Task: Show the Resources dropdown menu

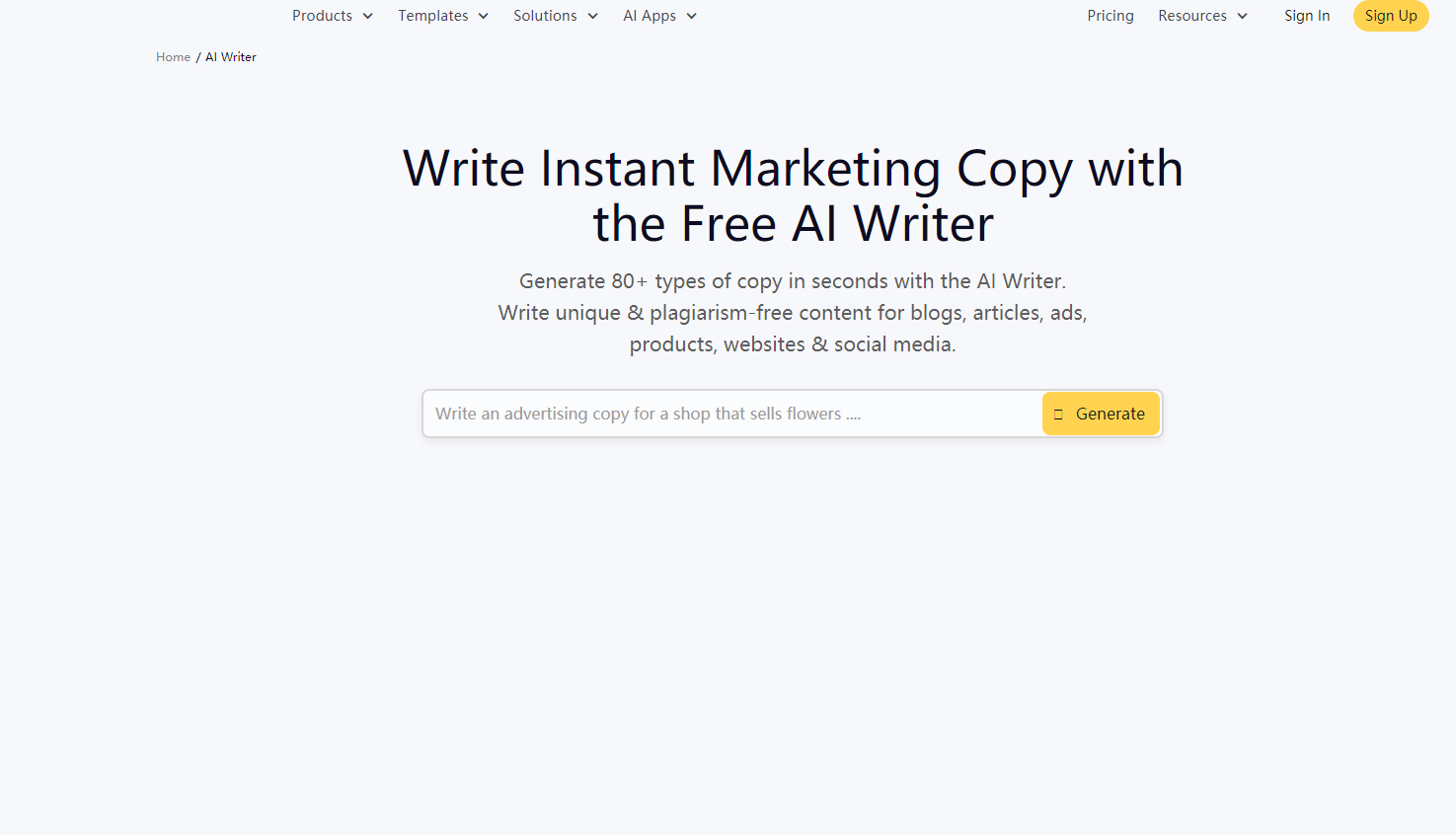Action: (1192, 16)
